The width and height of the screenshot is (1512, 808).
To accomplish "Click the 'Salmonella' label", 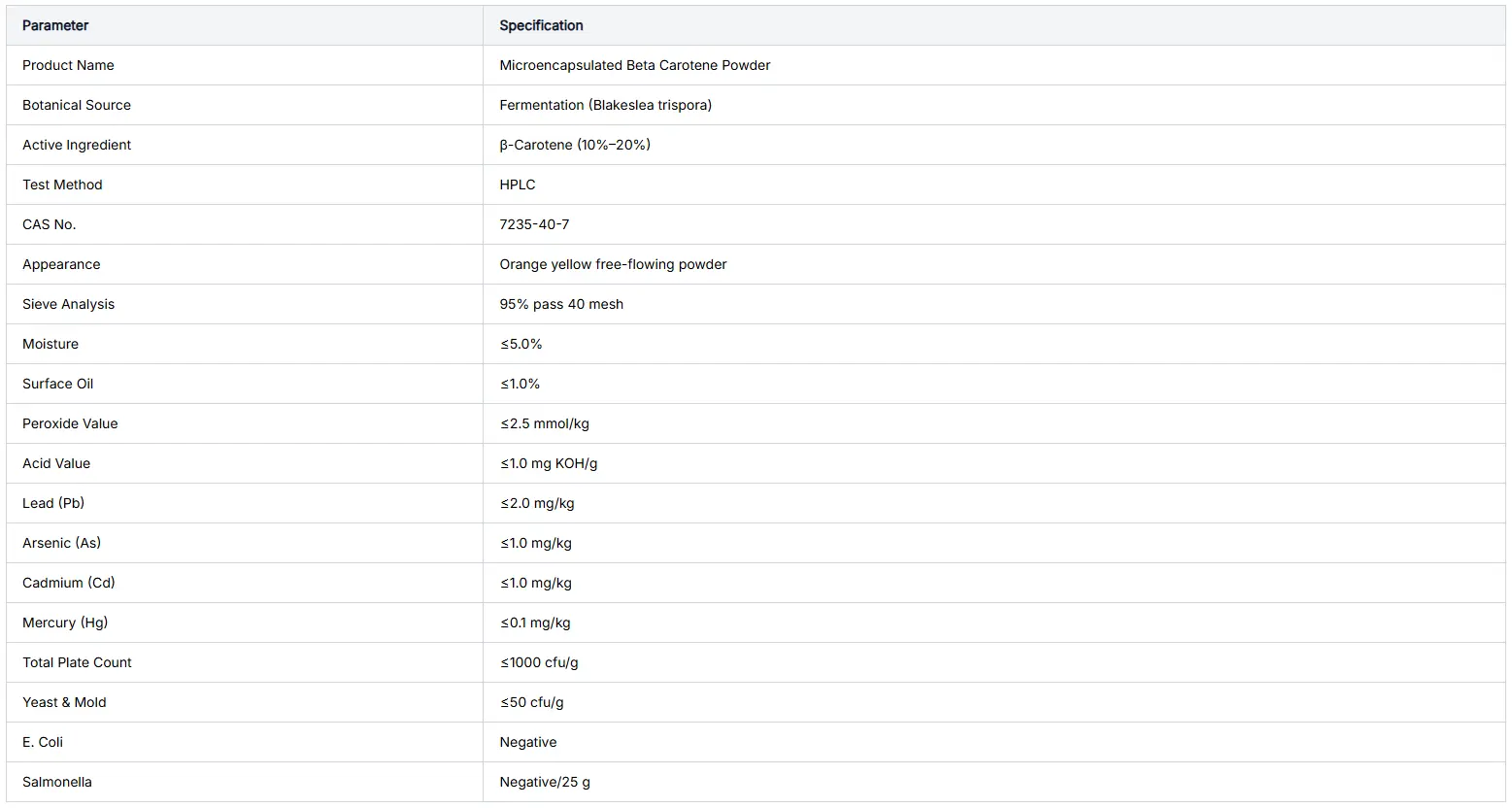I will click(x=57, y=782).
